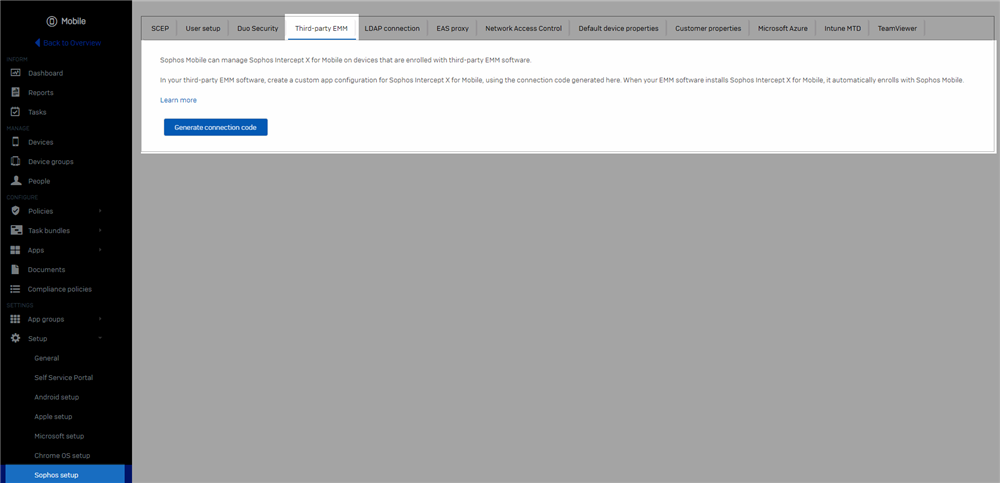Image resolution: width=1000 pixels, height=483 pixels.
Task: Switch to the EAS proxy tab
Action: pos(452,29)
